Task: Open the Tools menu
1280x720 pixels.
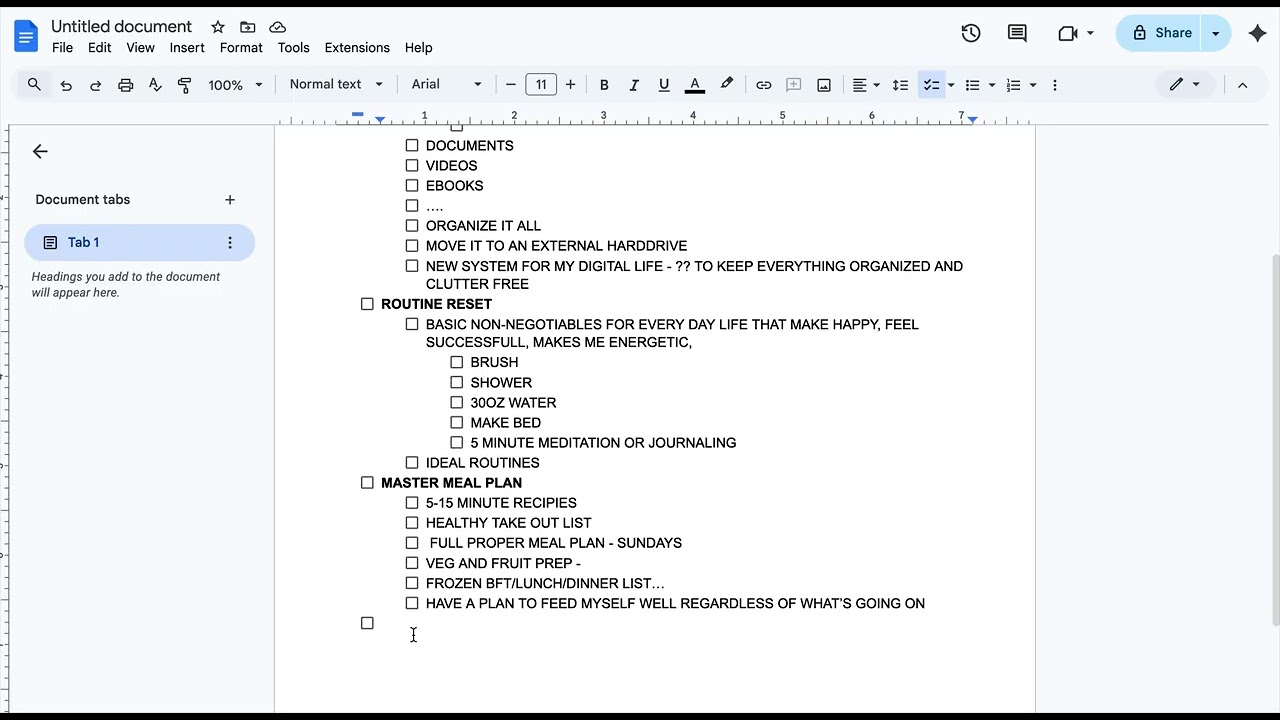Action: [x=293, y=48]
